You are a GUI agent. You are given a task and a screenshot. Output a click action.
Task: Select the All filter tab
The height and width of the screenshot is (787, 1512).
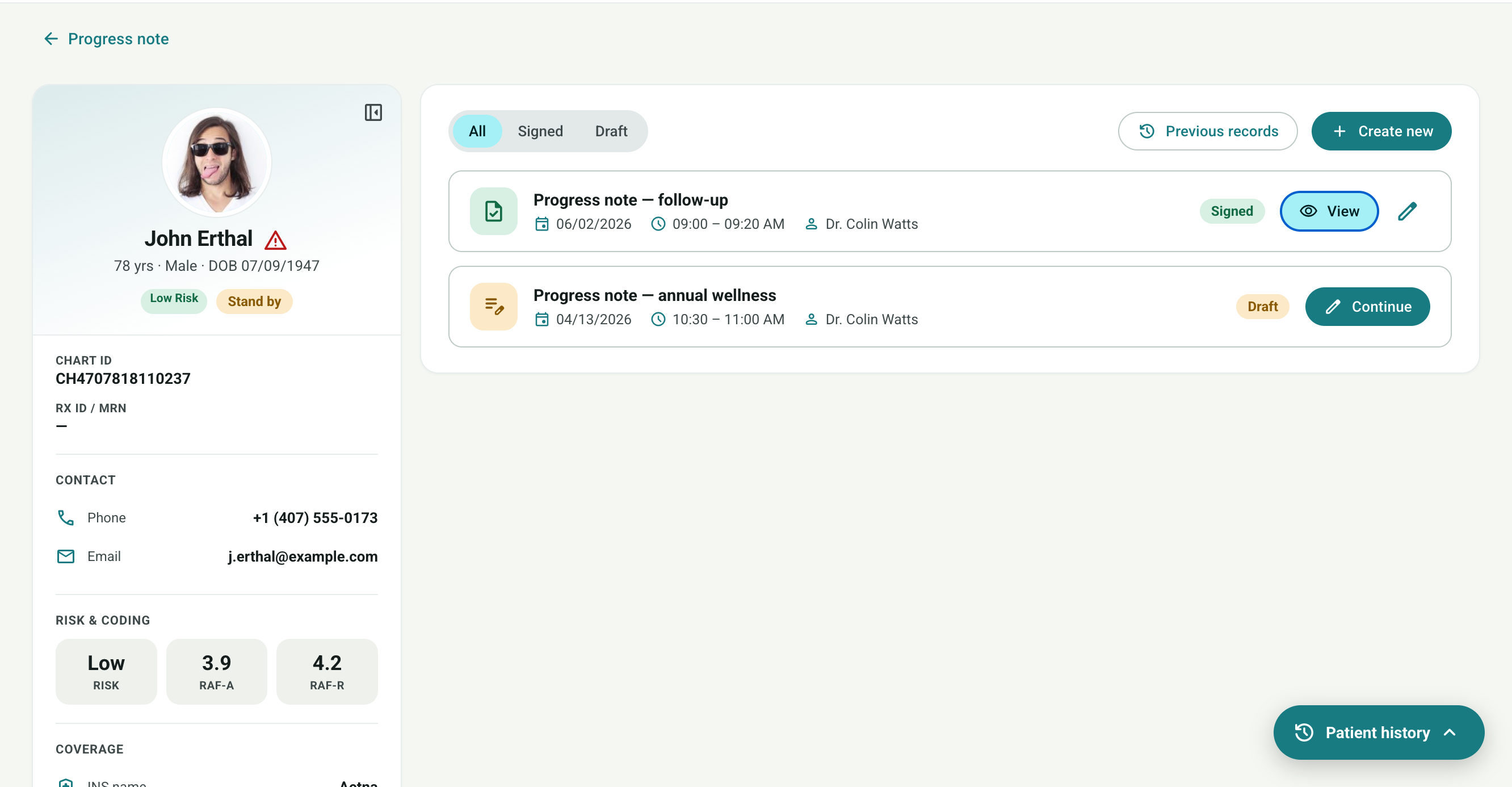tap(477, 131)
